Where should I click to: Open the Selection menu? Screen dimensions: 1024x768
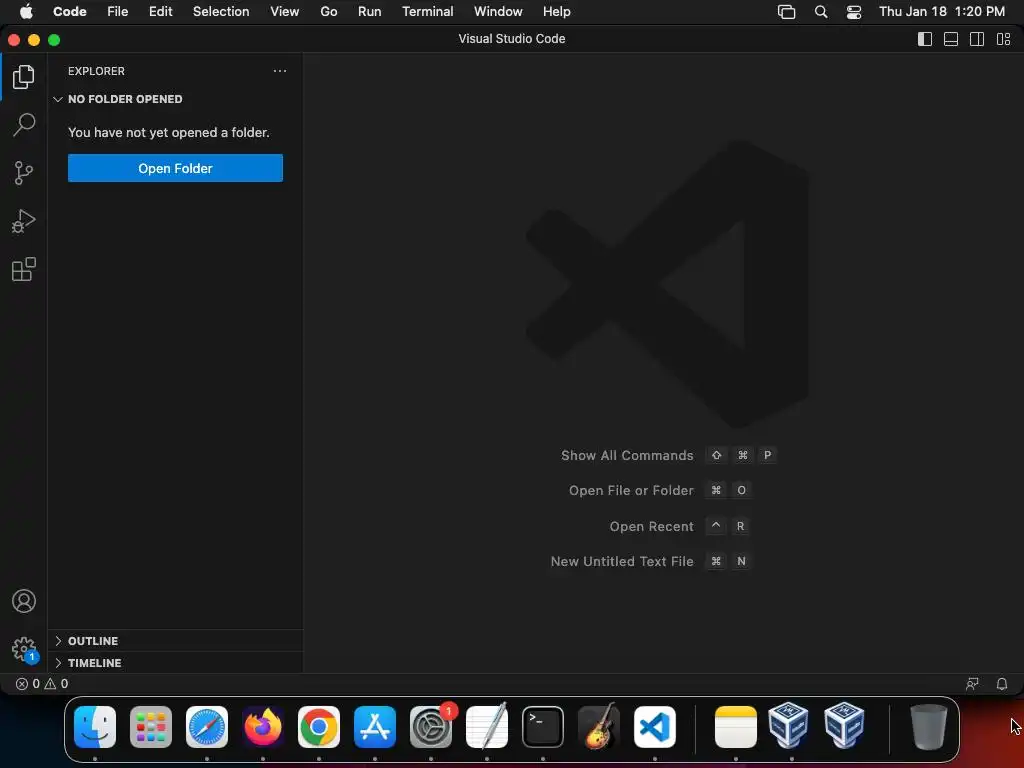pos(221,11)
